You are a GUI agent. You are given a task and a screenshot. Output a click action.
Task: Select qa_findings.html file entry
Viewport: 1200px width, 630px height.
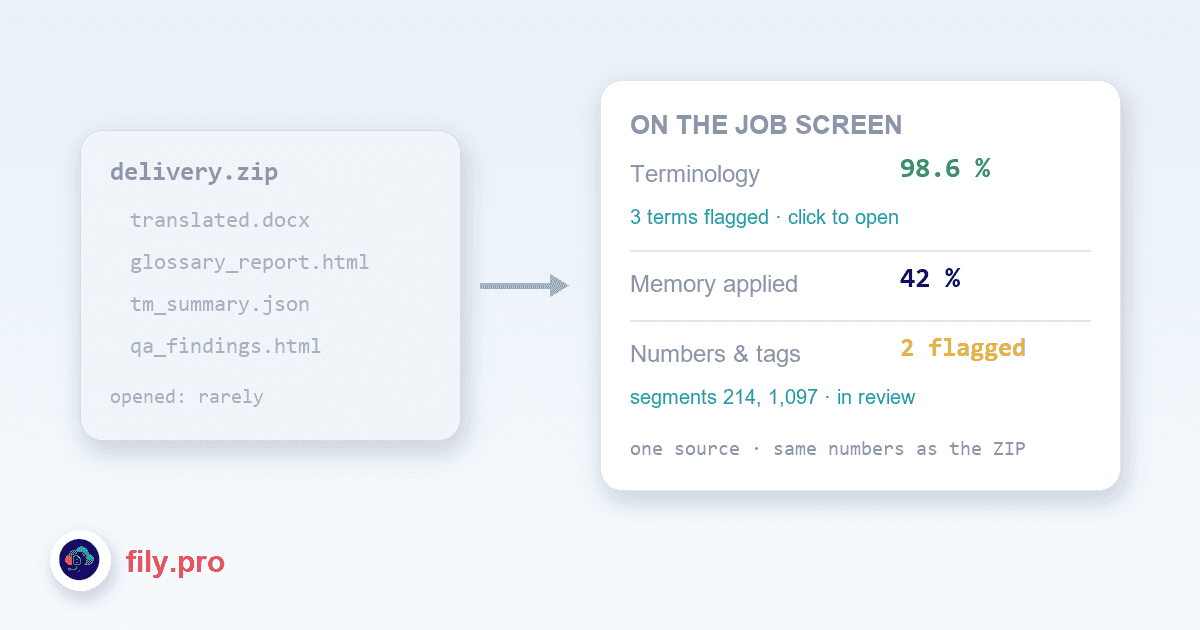coord(225,346)
